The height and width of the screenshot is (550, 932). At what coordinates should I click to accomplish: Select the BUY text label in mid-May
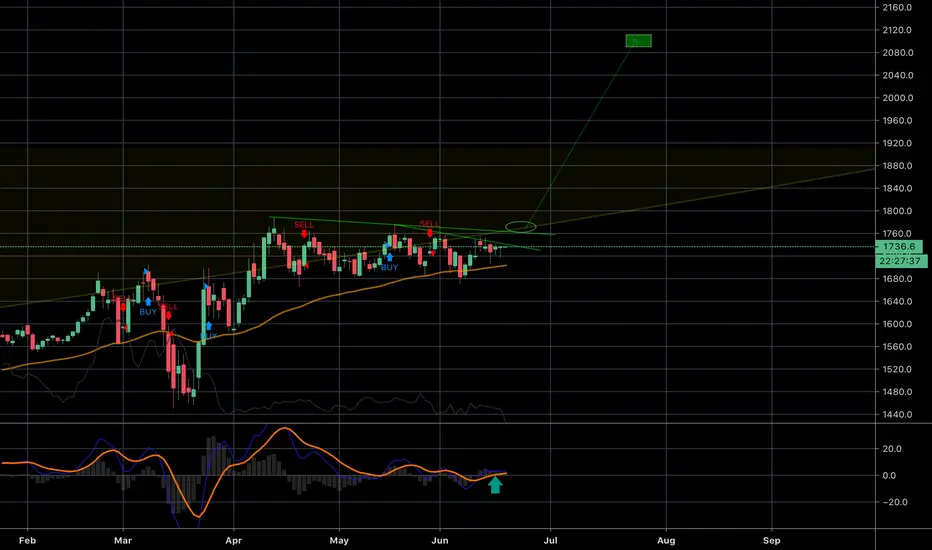point(389,268)
